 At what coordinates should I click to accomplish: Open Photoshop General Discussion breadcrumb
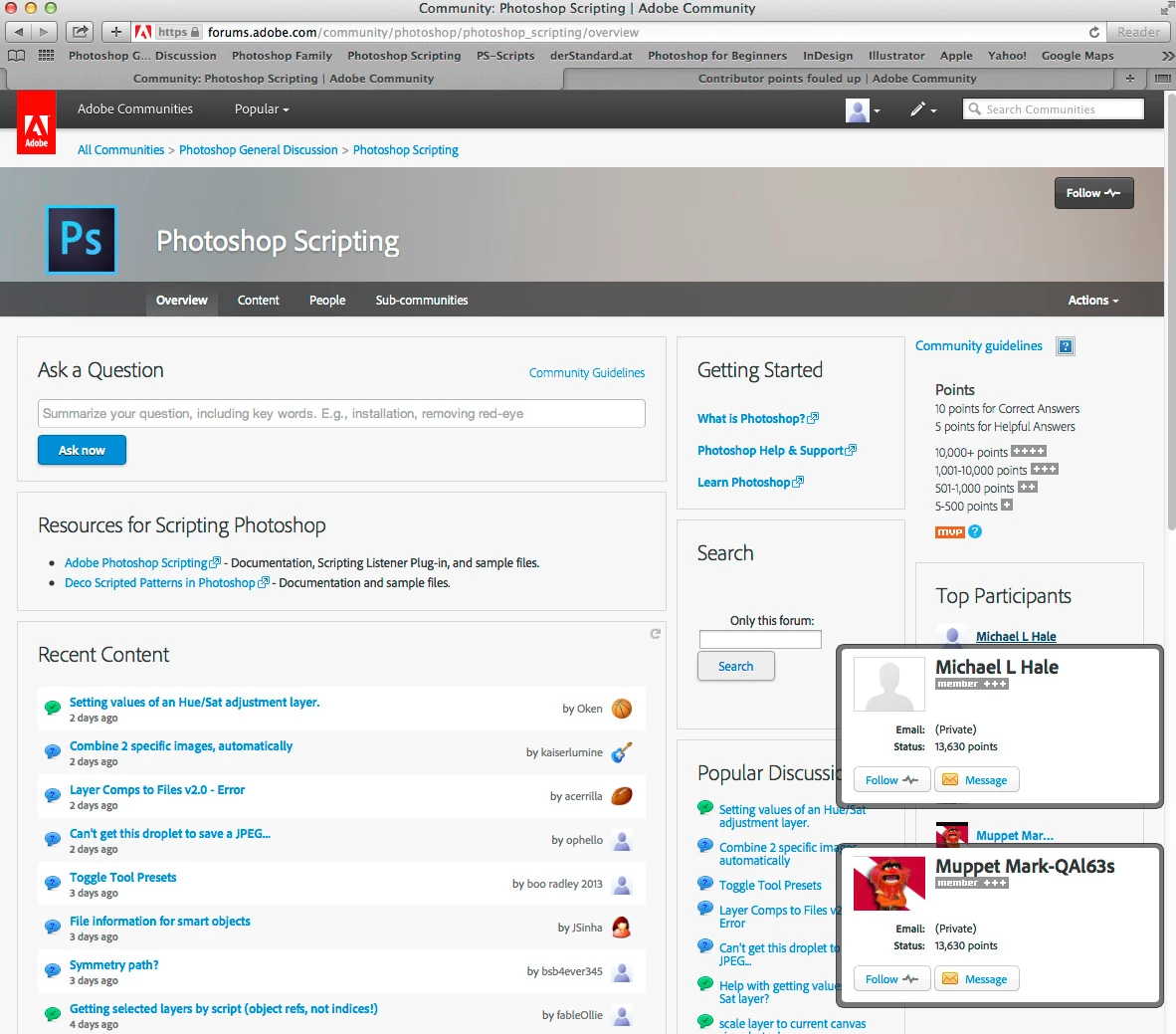(258, 150)
